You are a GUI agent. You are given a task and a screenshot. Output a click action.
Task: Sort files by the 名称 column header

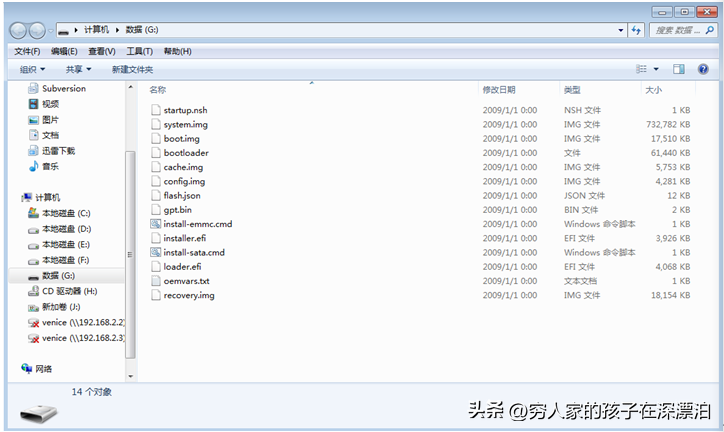[x=158, y=90]
